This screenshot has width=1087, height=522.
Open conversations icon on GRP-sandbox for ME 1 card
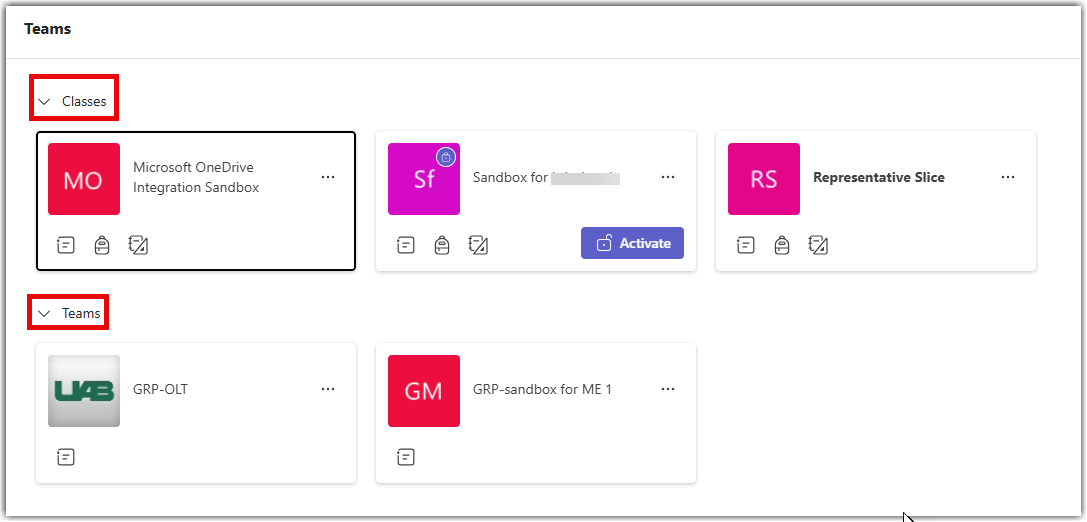406,457
